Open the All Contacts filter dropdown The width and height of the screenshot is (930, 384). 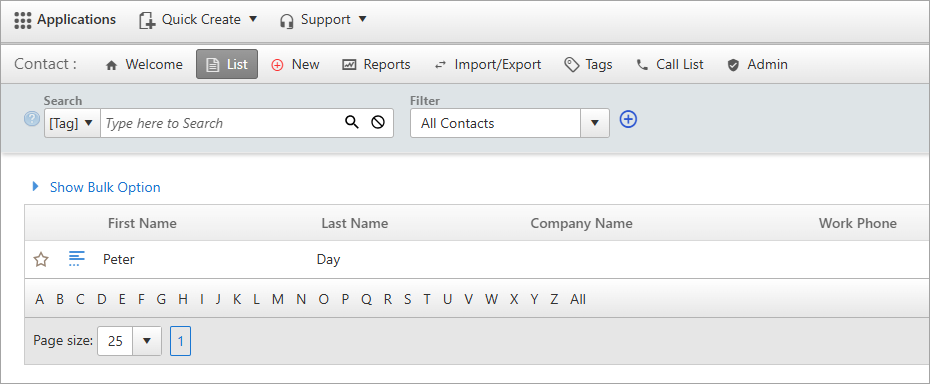[595, 123]
